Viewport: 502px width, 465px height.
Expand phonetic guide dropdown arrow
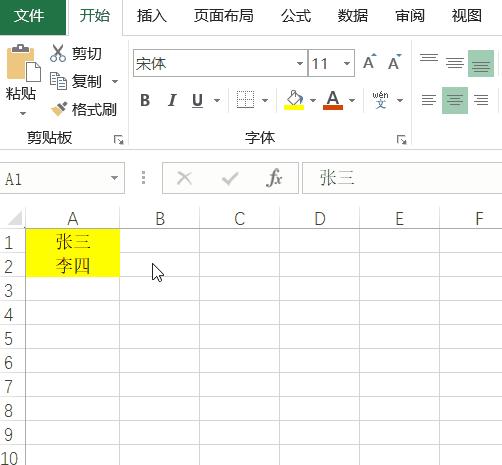(400, 100)
